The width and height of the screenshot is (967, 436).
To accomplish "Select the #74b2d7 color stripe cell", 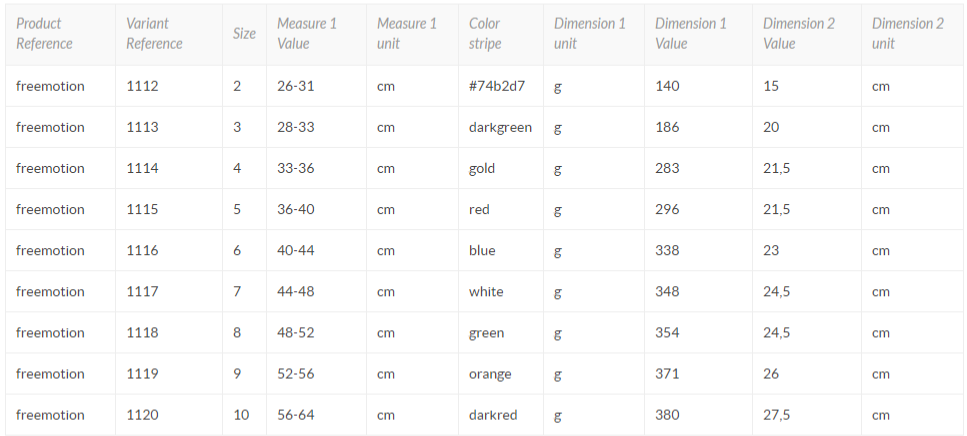I will coord(497,86).
